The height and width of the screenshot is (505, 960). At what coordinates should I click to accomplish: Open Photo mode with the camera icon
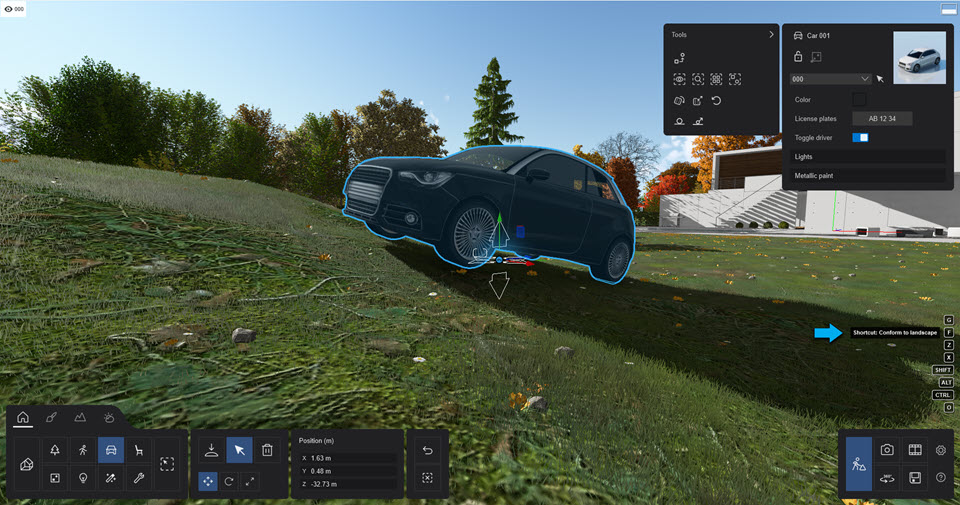(x=887, y=450)
